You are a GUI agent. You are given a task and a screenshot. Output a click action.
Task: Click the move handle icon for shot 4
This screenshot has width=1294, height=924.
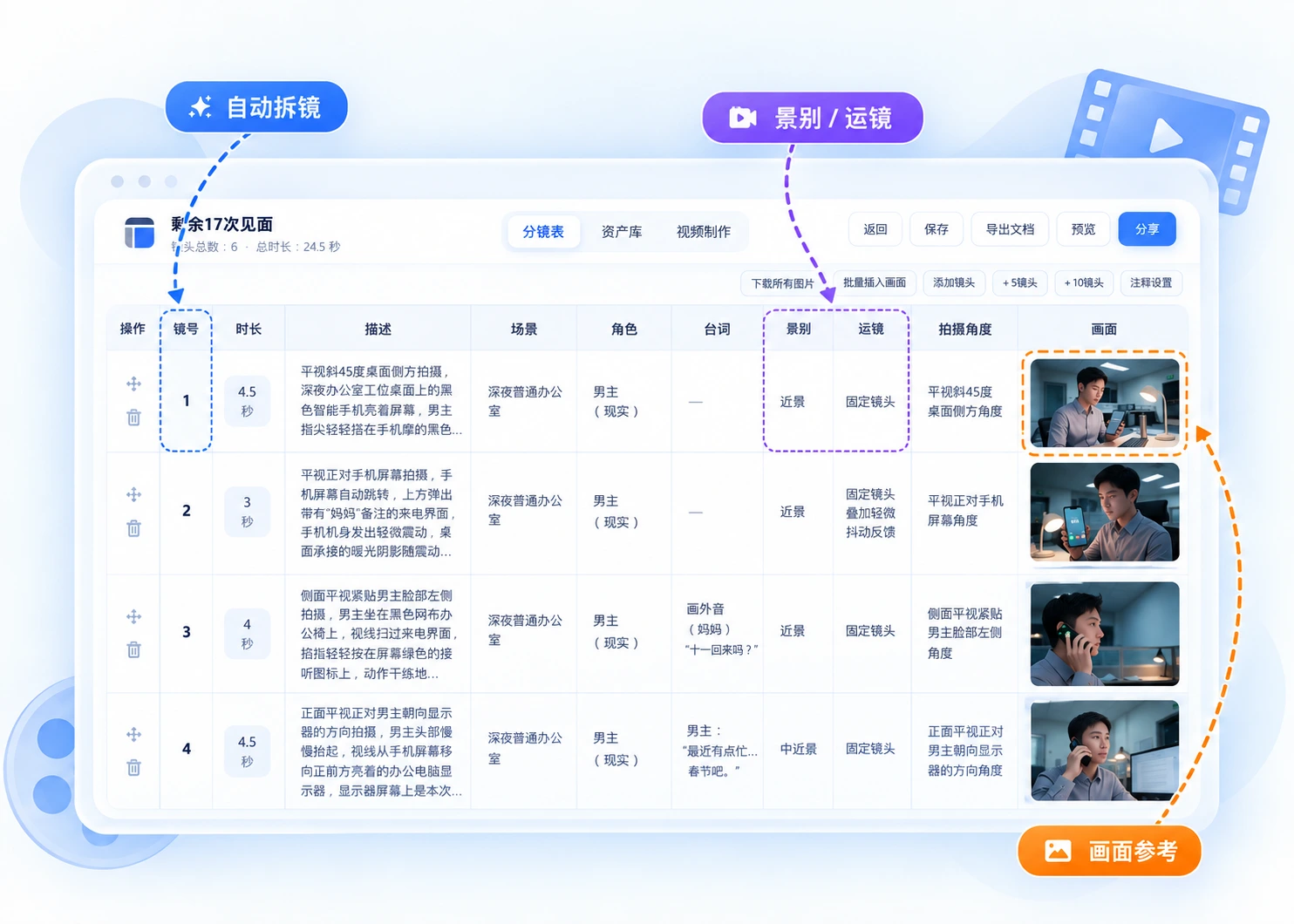pos(133,734)
